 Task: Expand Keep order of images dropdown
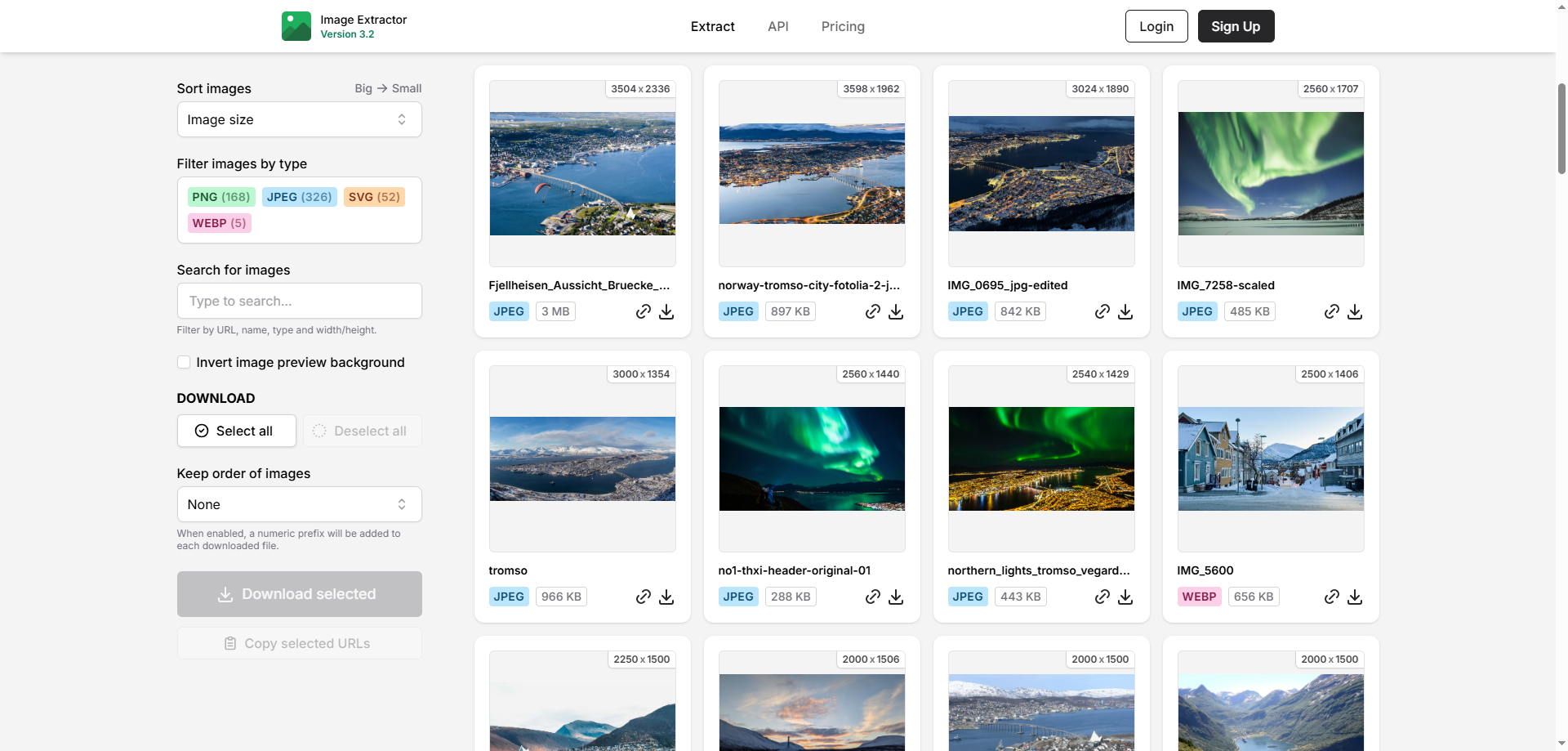pos(299,504)
